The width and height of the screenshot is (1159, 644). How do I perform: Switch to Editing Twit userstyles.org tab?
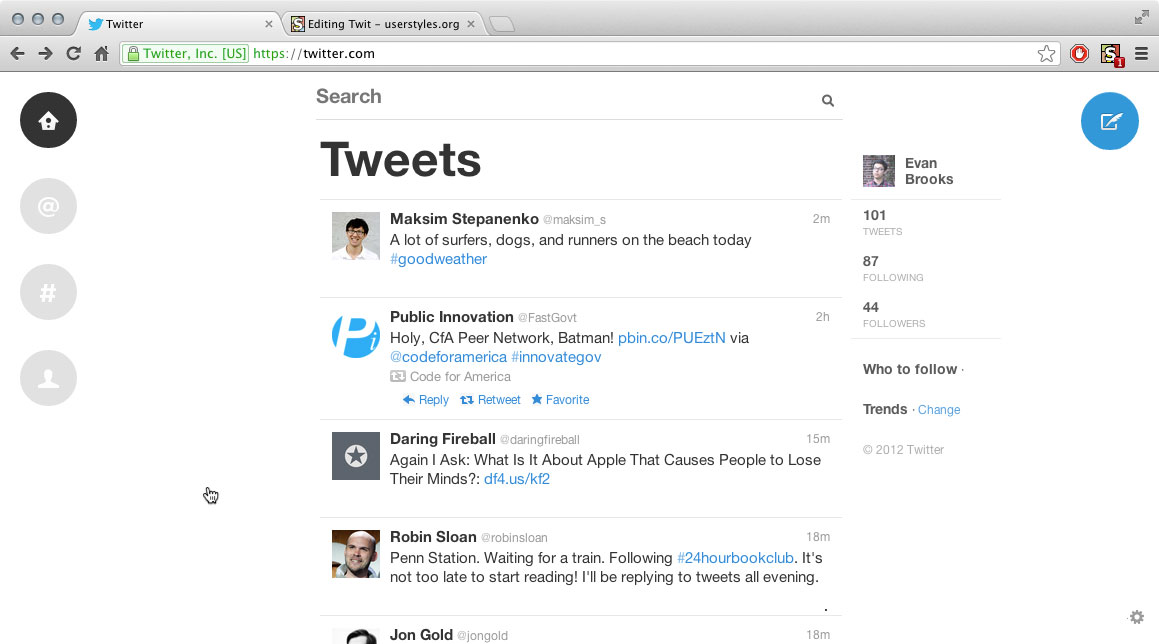[x=383, y=24]
